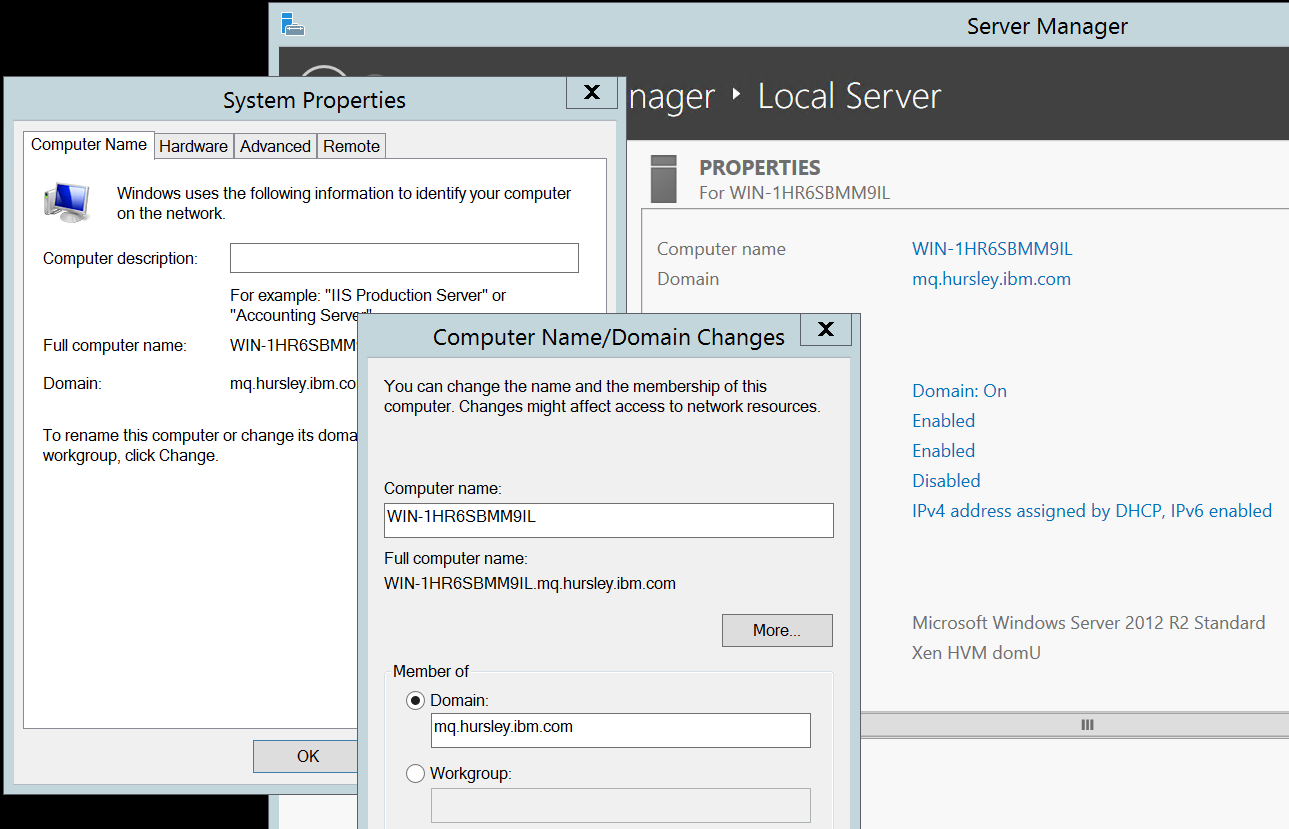Click the computer icon in System Properties
1289x829 pixels.
[68, 201]
